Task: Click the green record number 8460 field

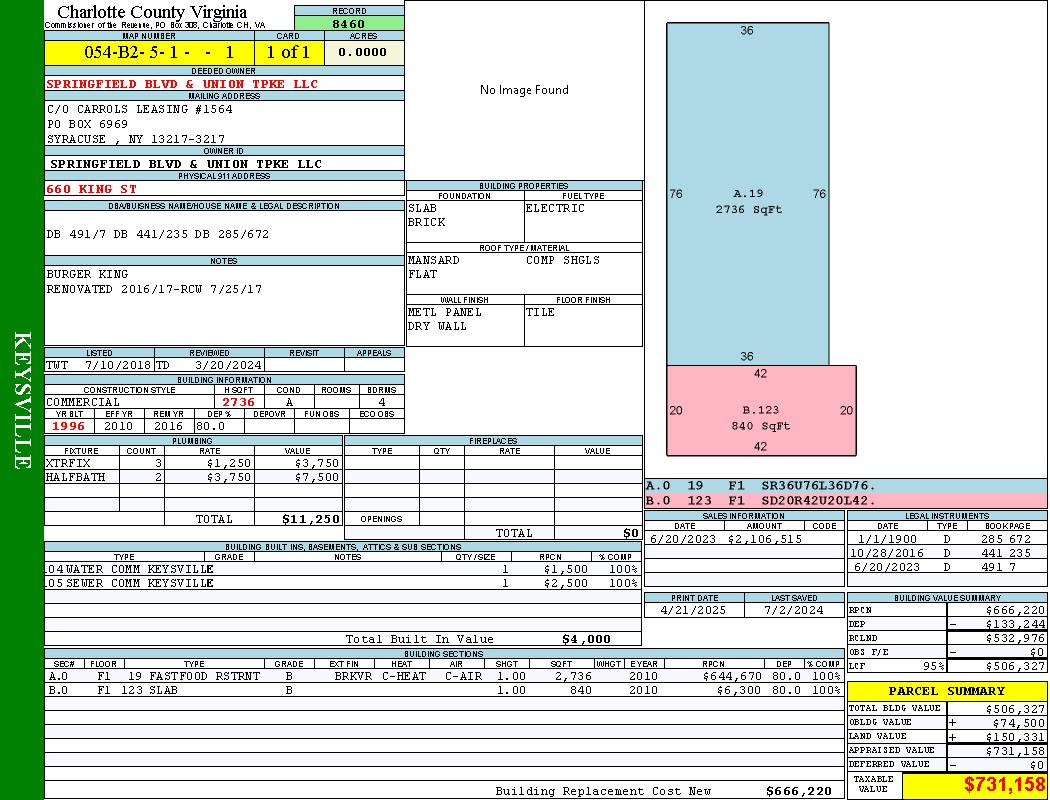Action: [349, 24]
